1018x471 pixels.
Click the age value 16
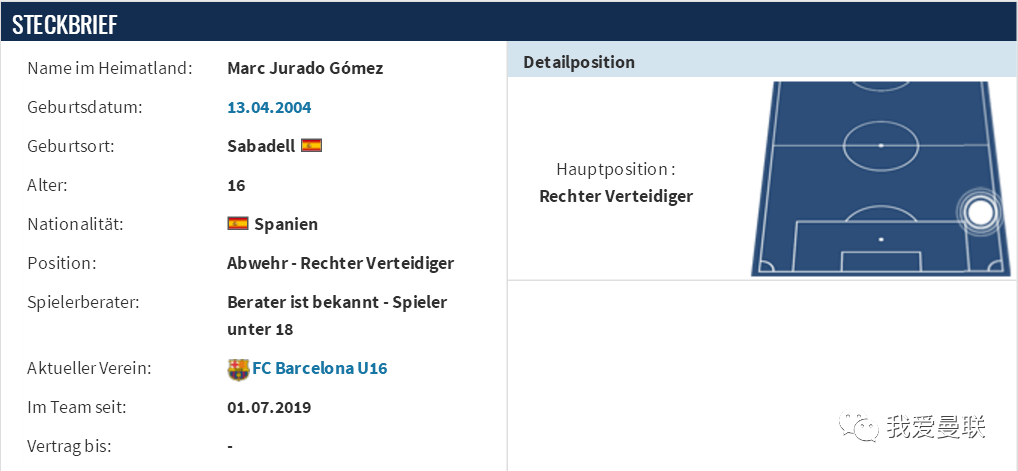point(236,185)
